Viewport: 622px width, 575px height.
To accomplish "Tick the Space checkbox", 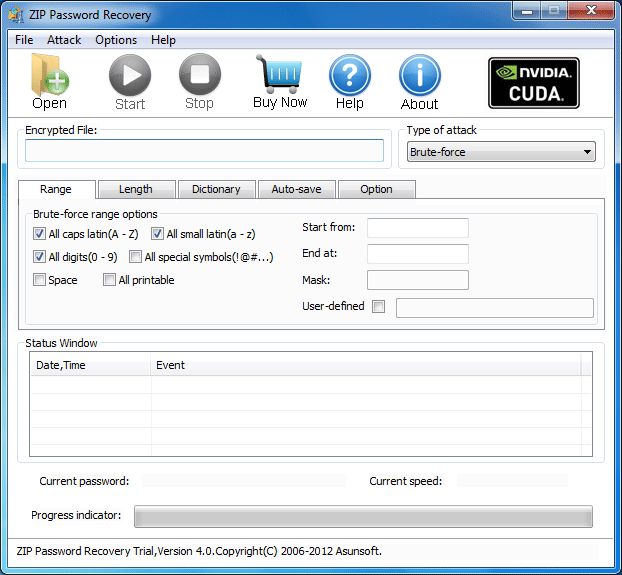I will pyautogui.click(x=40, y=280).
